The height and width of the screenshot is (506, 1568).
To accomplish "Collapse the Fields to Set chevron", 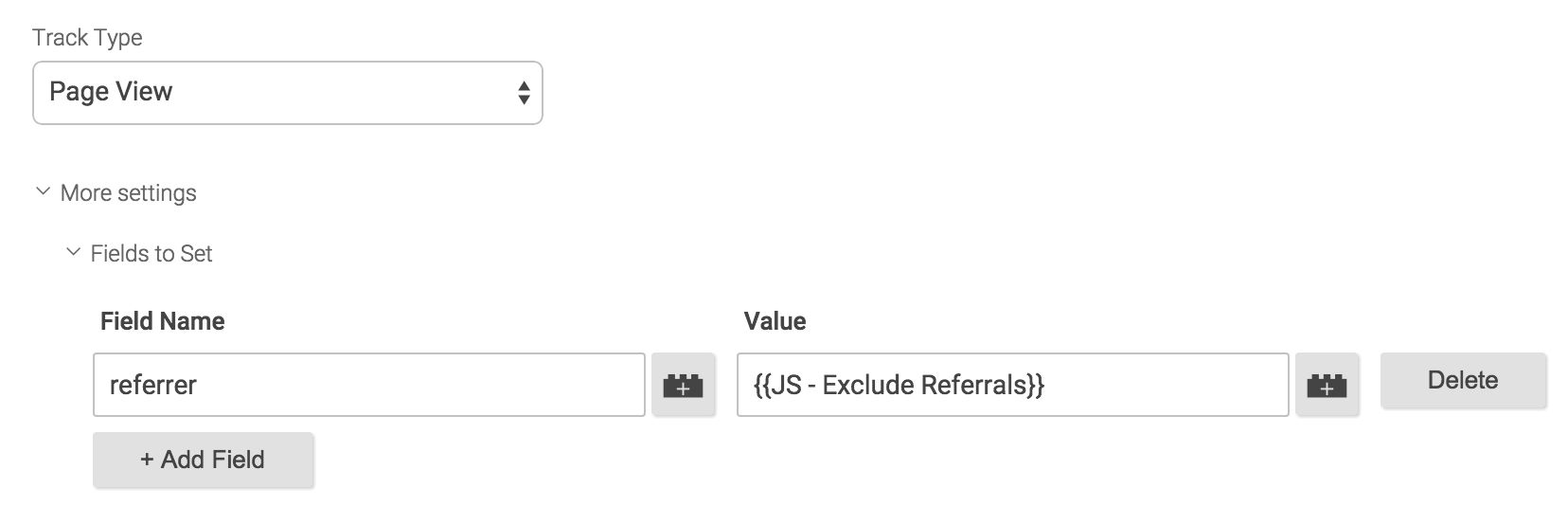I will point(73,252).
